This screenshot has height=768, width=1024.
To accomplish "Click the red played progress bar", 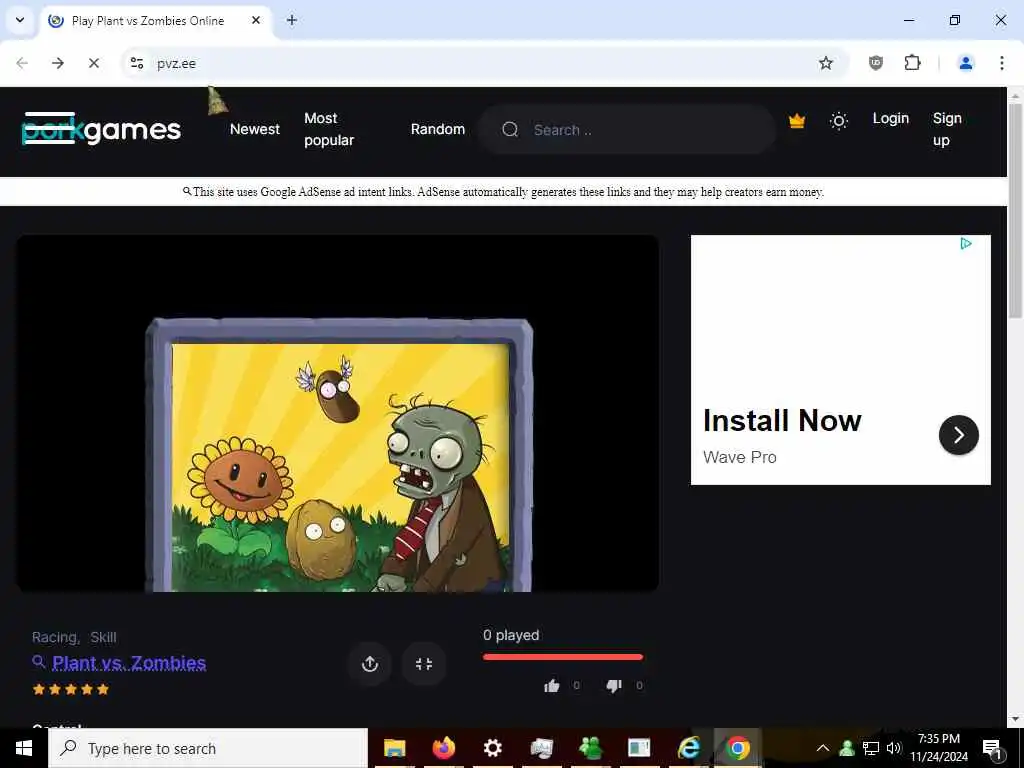I will pos(563,657).
